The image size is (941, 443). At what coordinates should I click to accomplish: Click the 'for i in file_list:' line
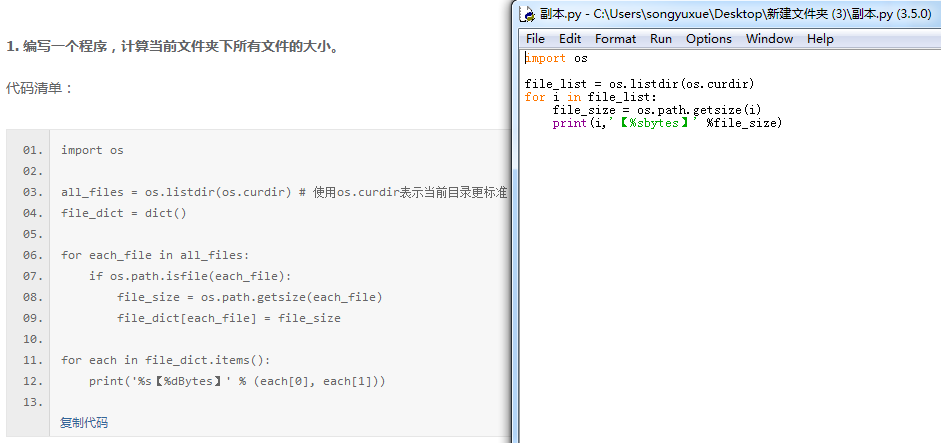[590, 97]
